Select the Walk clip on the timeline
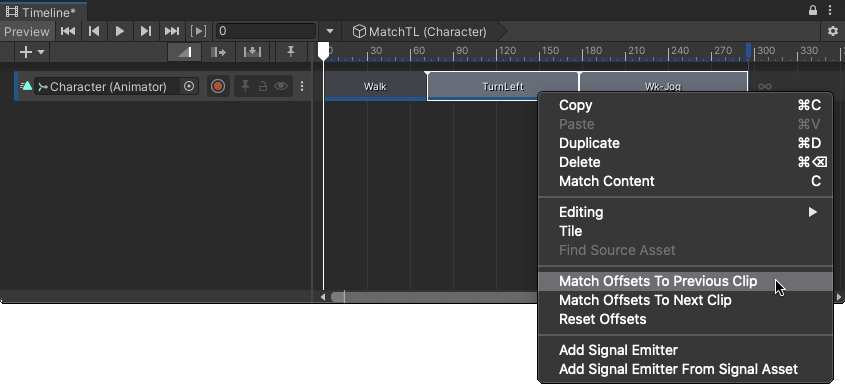This screenshot has width=845, height=384. 375,86
